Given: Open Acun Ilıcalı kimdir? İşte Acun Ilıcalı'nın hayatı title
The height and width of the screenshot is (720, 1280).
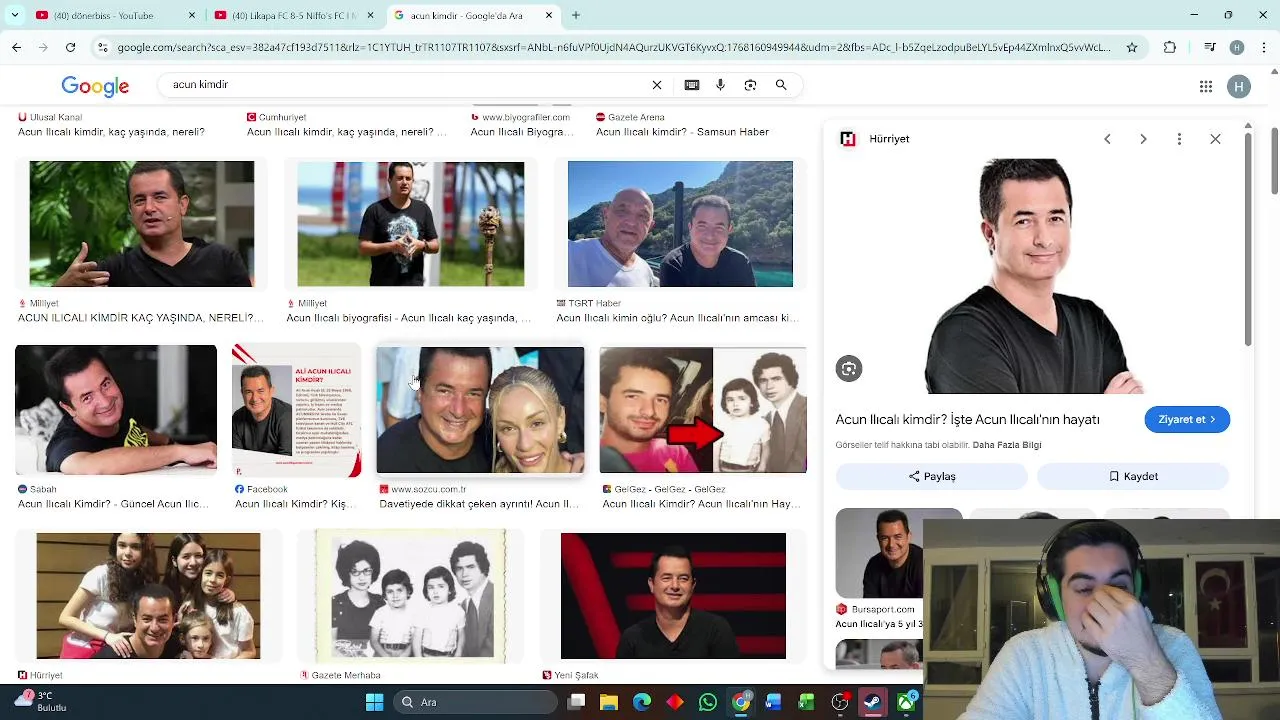Looking at the screenshot, I should coord(967,419).
